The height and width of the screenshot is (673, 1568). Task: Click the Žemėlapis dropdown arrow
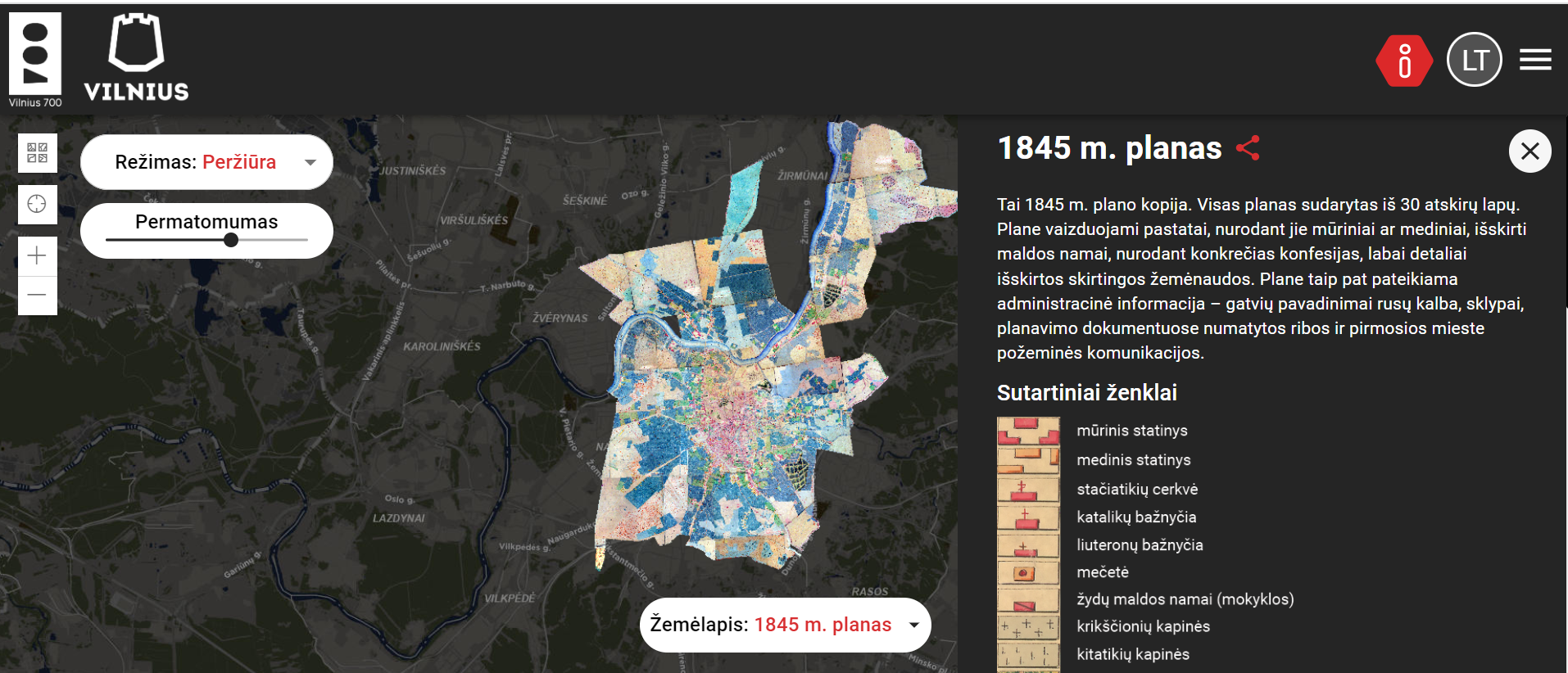[x=914, y=625]
